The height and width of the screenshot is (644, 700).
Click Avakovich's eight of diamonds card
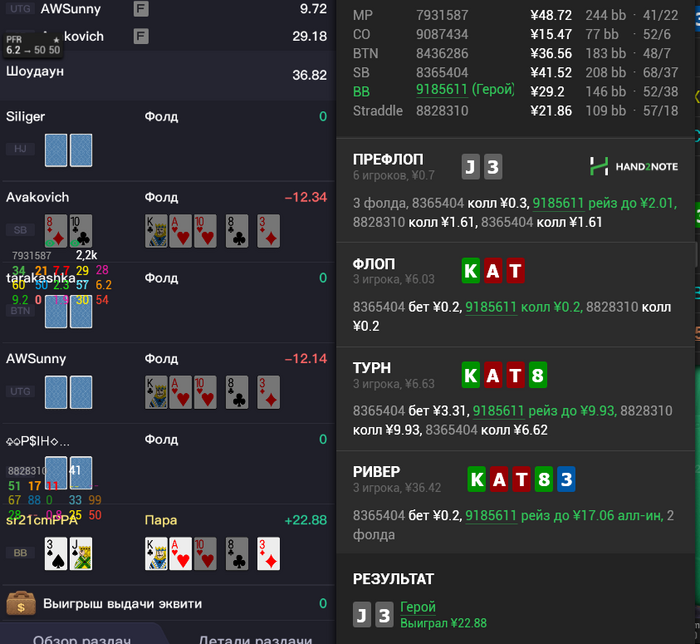click(x=56, y=231)
